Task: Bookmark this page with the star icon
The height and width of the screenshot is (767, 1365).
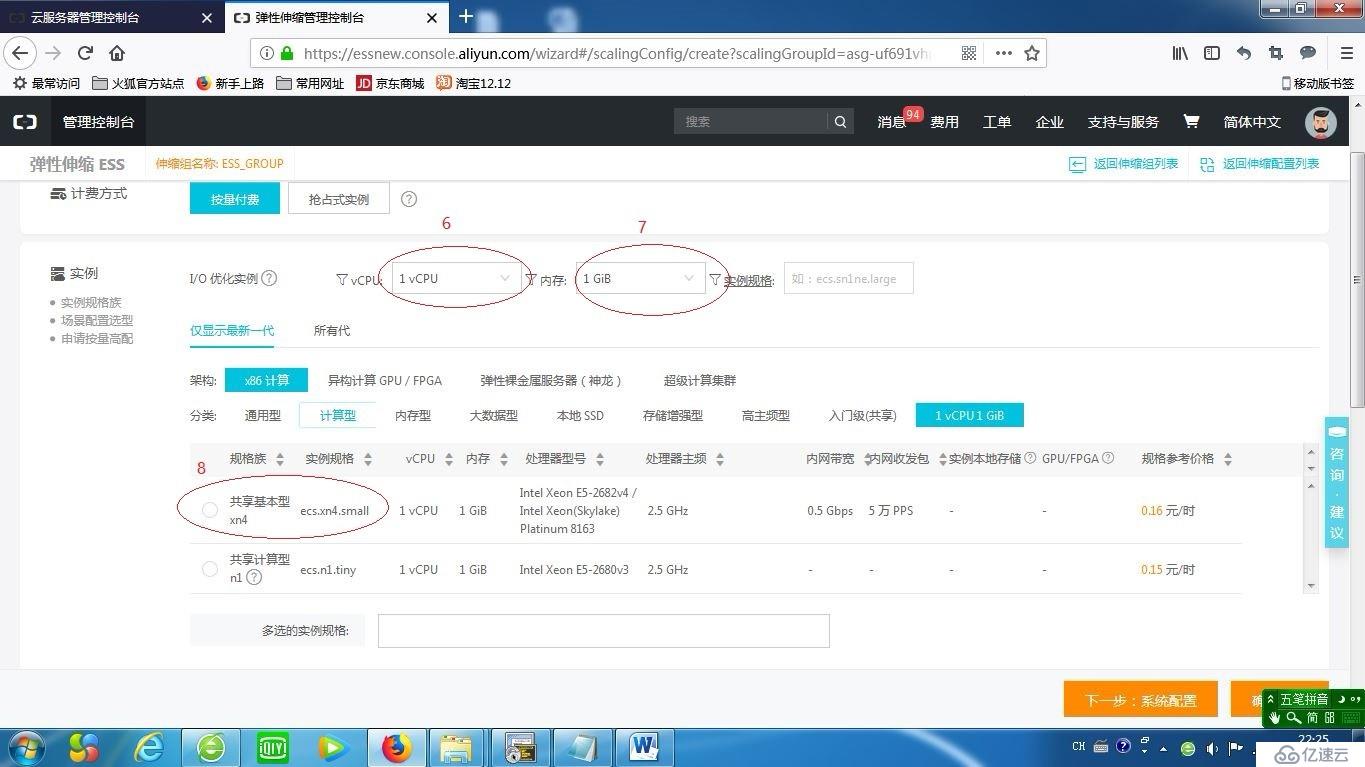Action: pos(1032,53)
